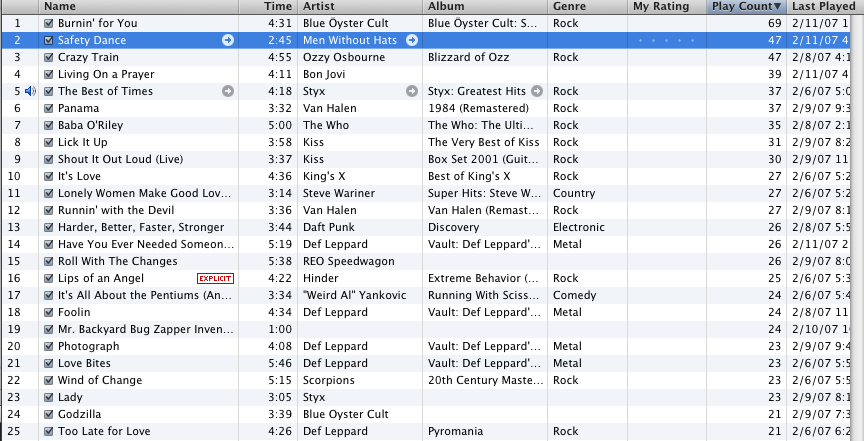
Task: Uncheck the Panama song checkbox
Action: tap(48, 109)
